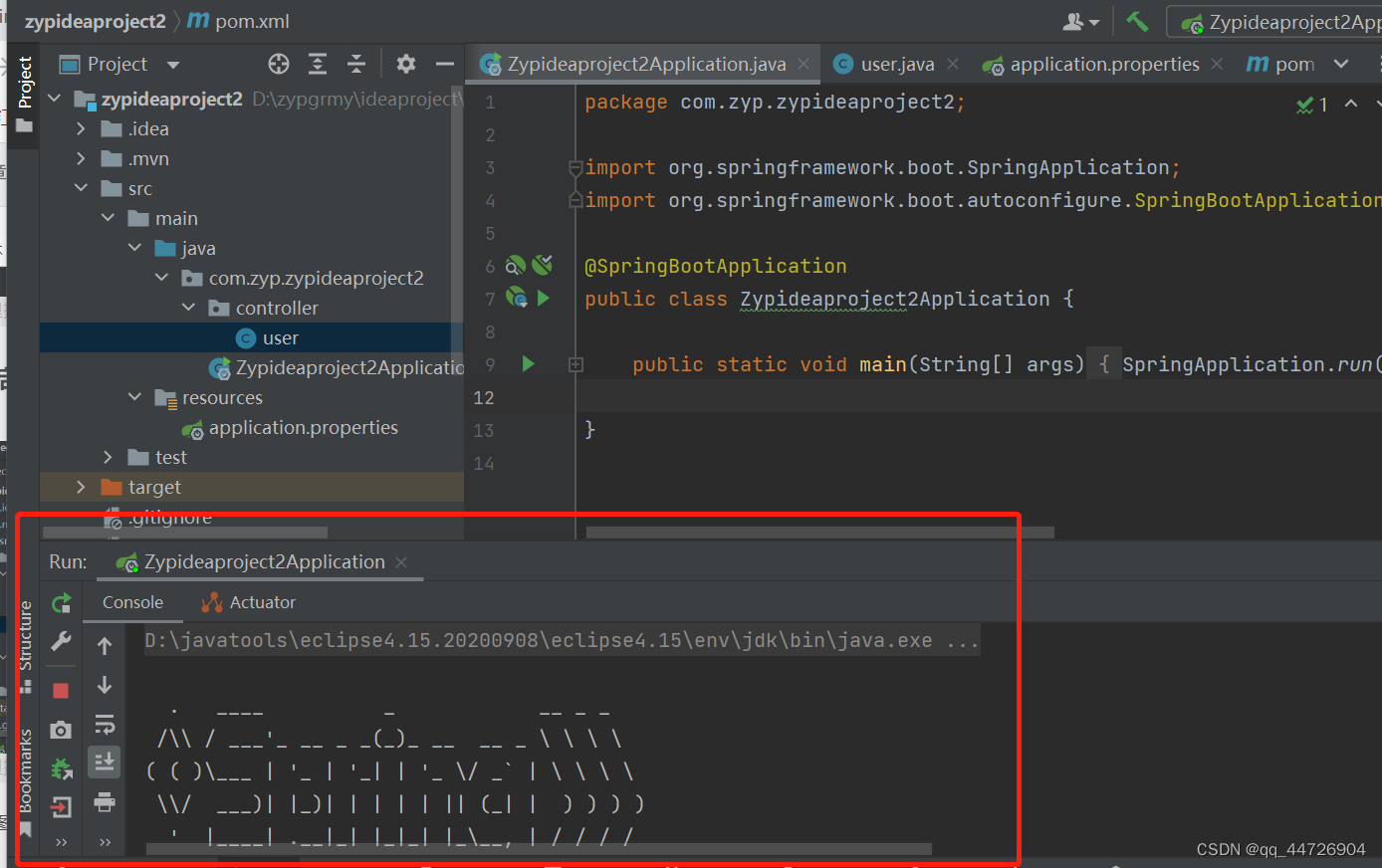Open the Project view dropdown
1382x868 pixels.
173,65
